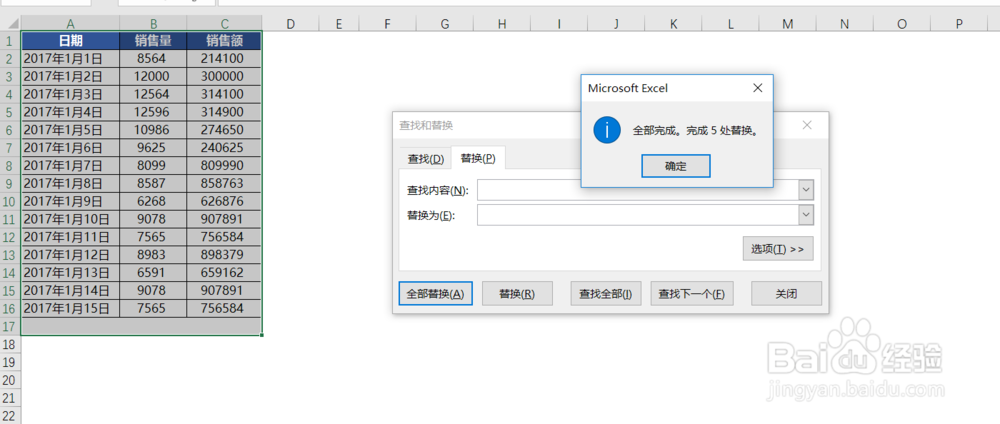This screenshot has height=424, width=1000.
Task: Click the 关闭 button in the dialog
Action: click(786, 294)
